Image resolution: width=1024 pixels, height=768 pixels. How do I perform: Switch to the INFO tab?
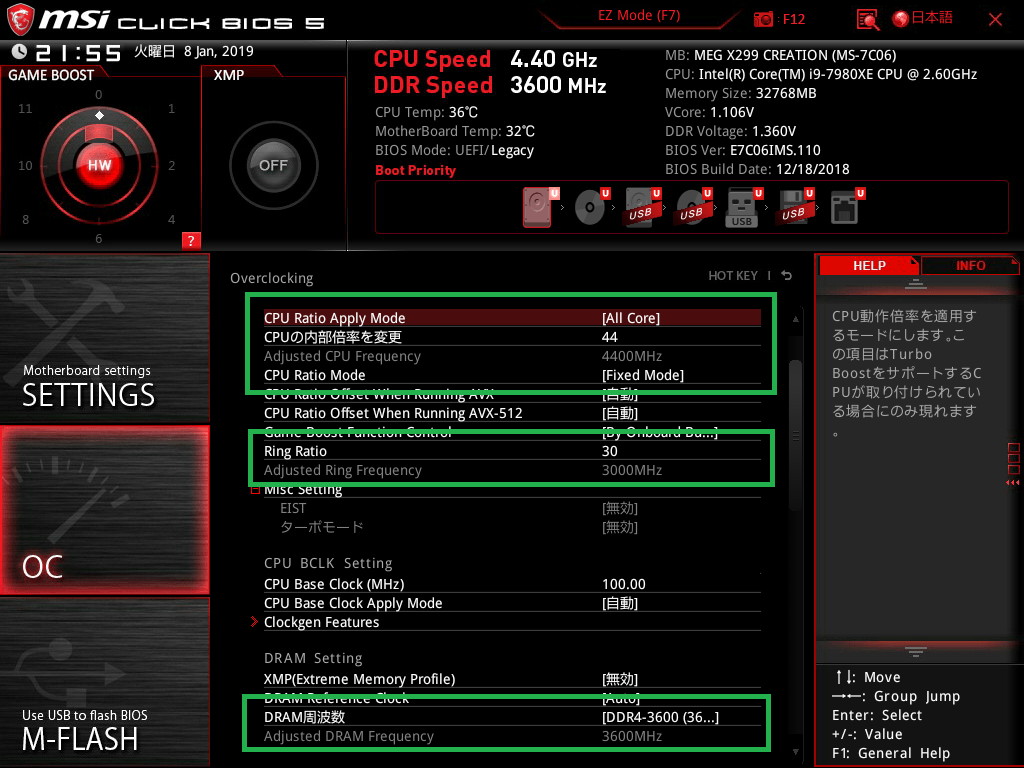970,266
